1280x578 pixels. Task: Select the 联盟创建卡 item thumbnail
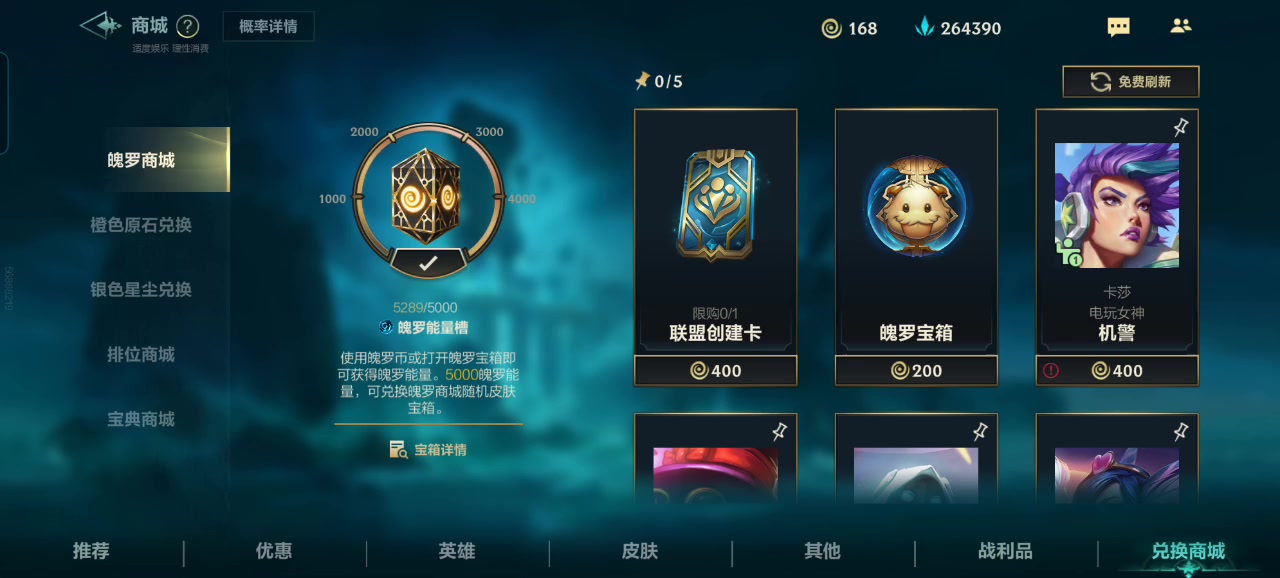(716, 205)
